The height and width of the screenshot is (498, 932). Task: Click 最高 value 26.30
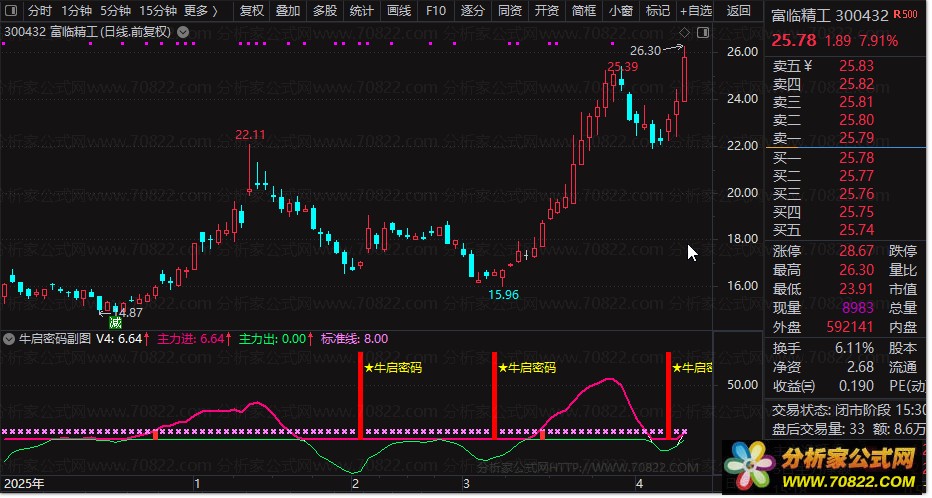click(857, 270)
